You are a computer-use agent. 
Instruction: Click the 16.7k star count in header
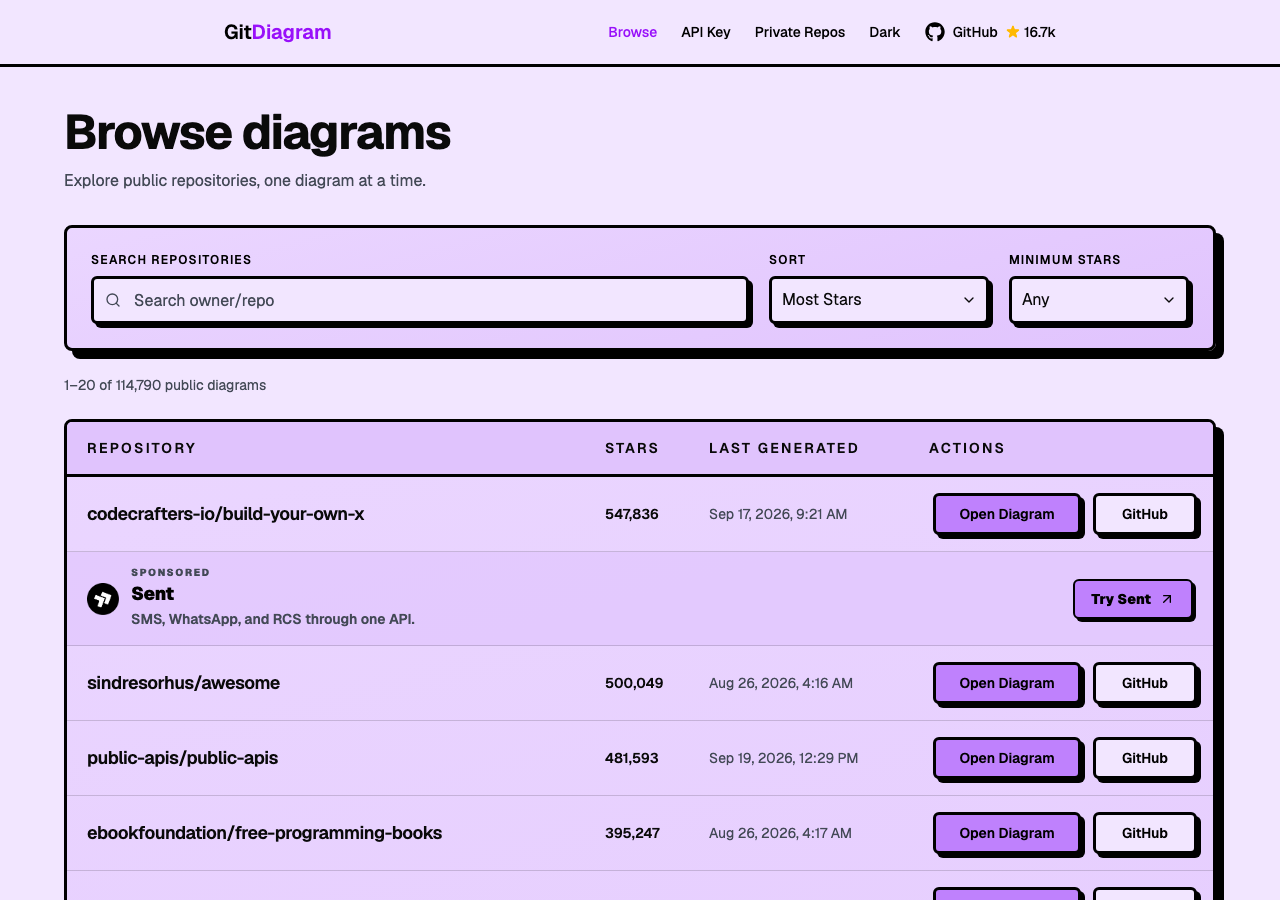(1040, 32)
